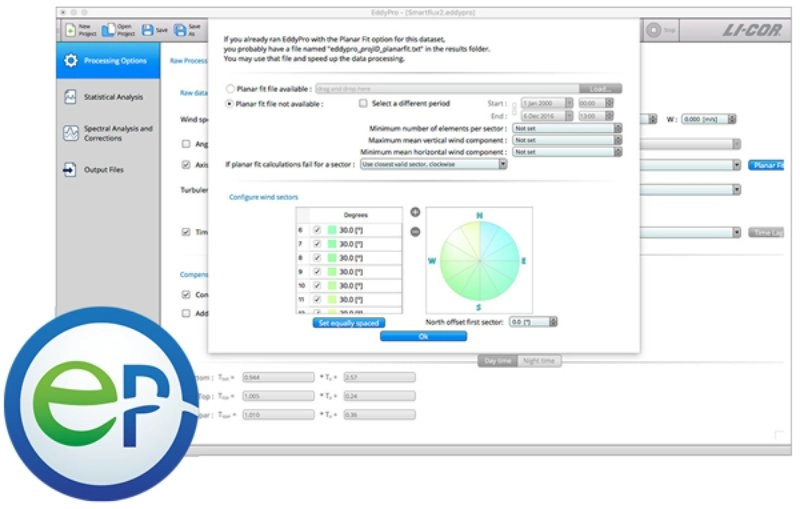800x509 pixels.
Task: Open 'Minimum mean horizontal wind component' selector
Action: tap(567, 152)
